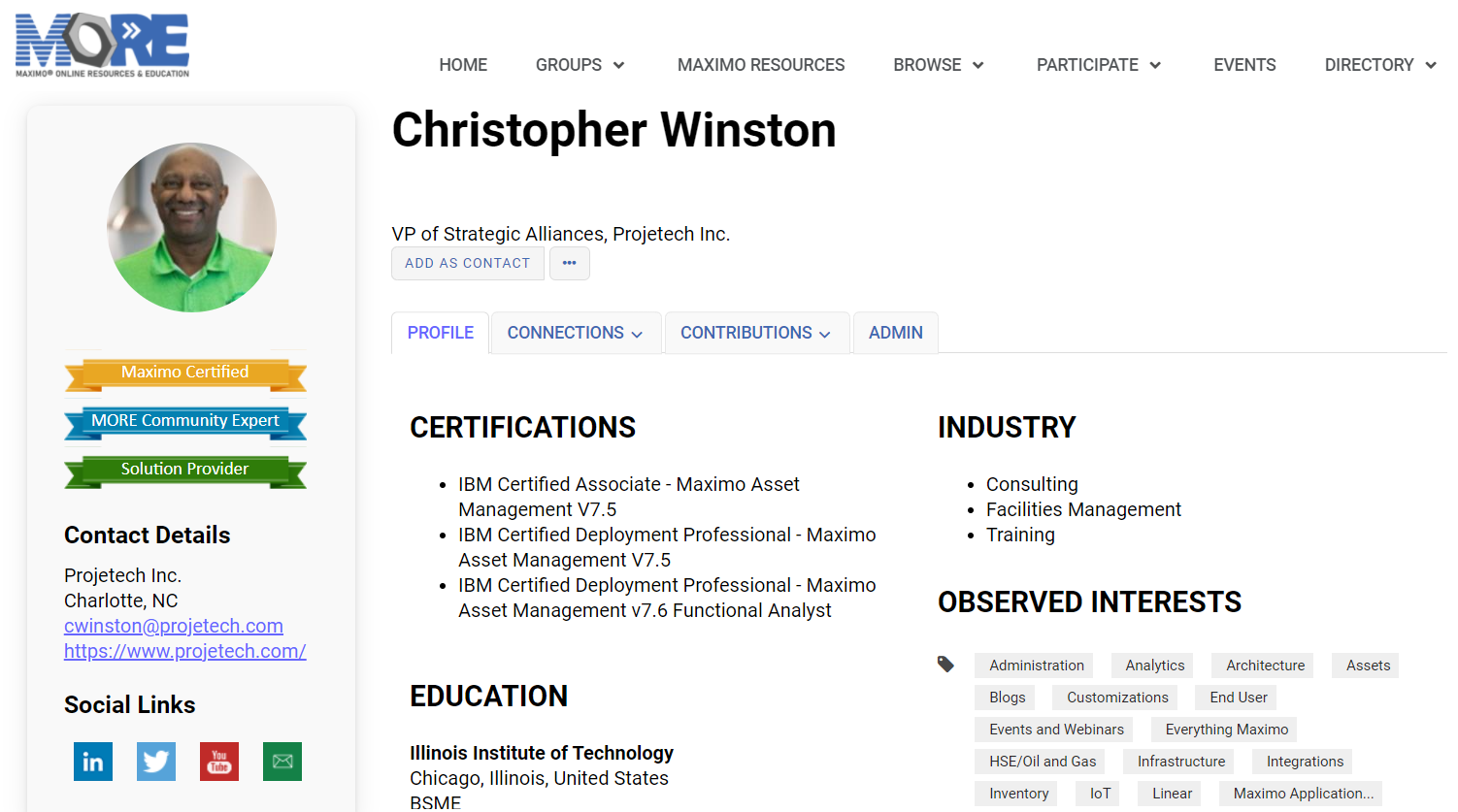Click the Illinois Institute of Technology text
This screenshot has width=1458, height=812.
click(x=542, y=753)
